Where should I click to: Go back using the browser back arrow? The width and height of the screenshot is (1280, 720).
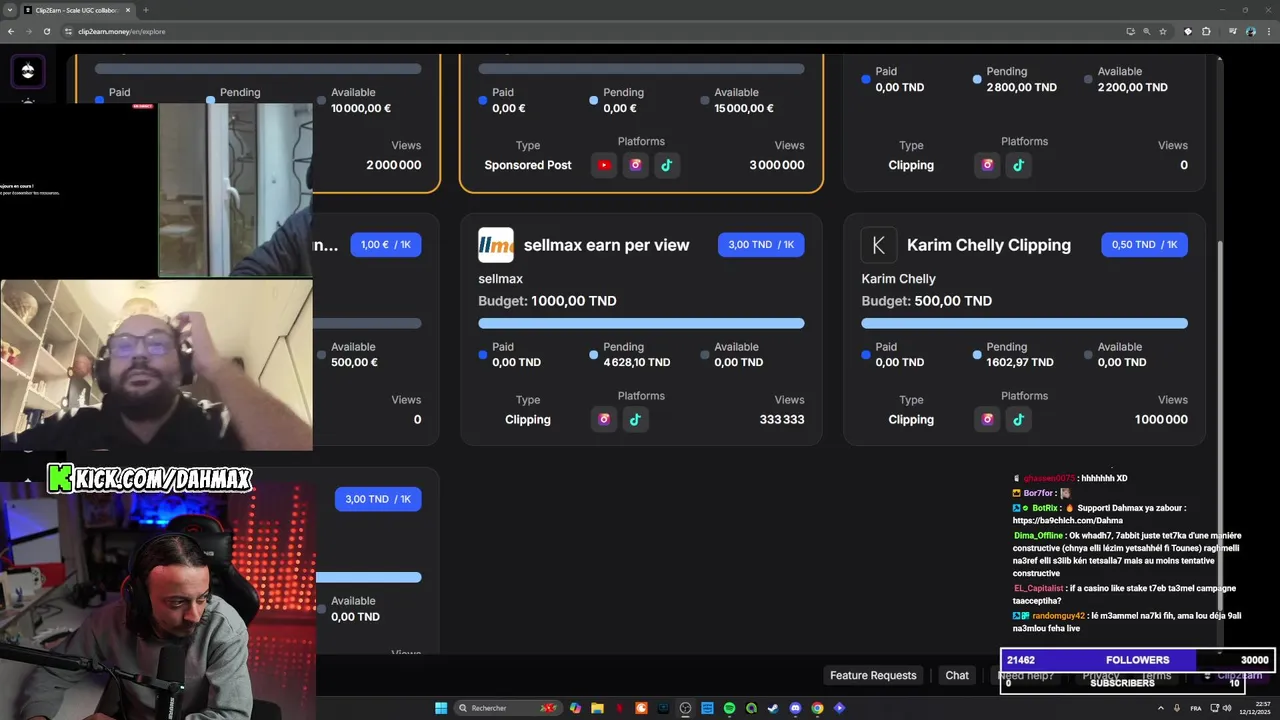[x=11, y=31]
